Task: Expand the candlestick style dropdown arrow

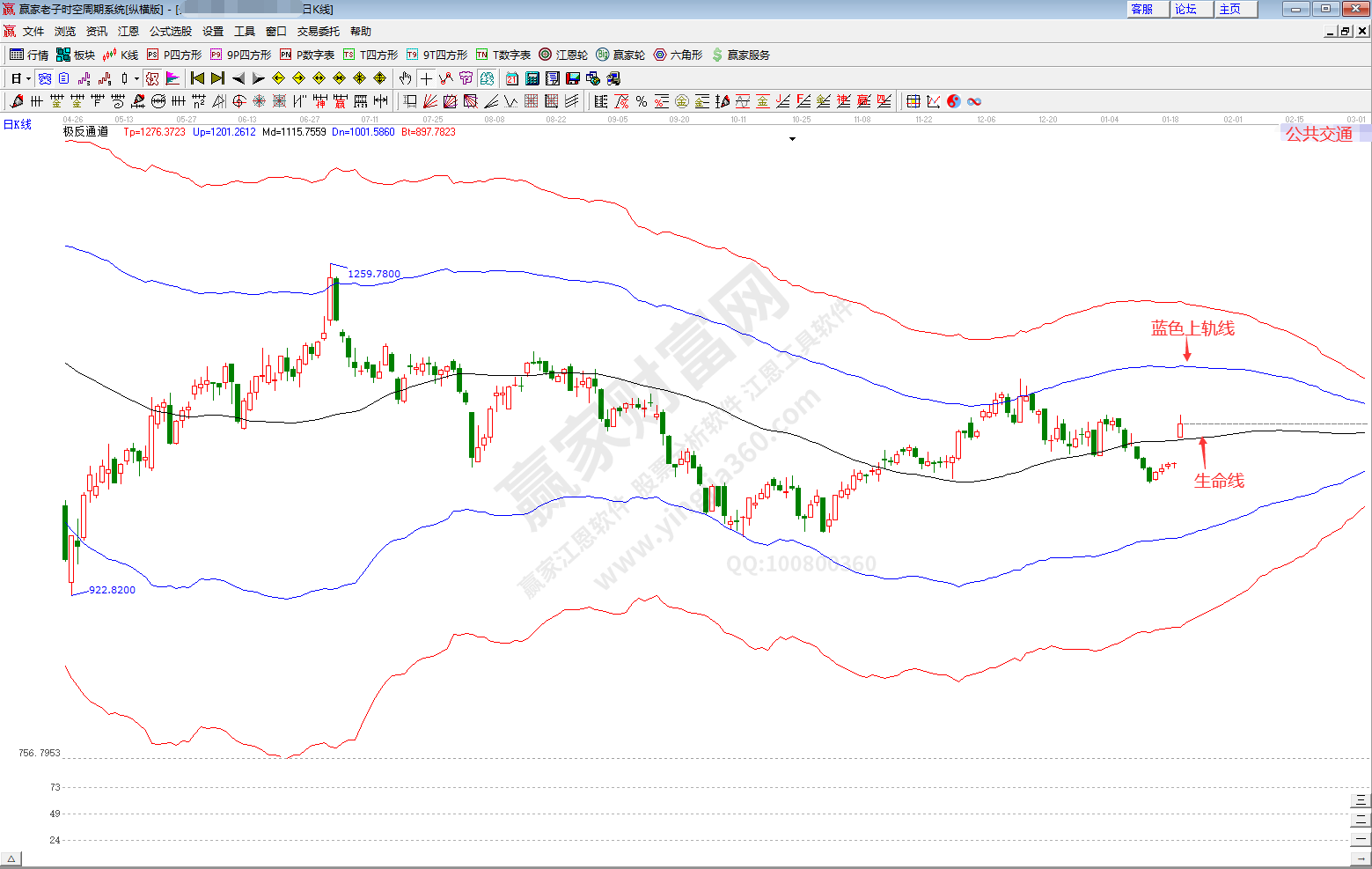Action: [136, 78]
